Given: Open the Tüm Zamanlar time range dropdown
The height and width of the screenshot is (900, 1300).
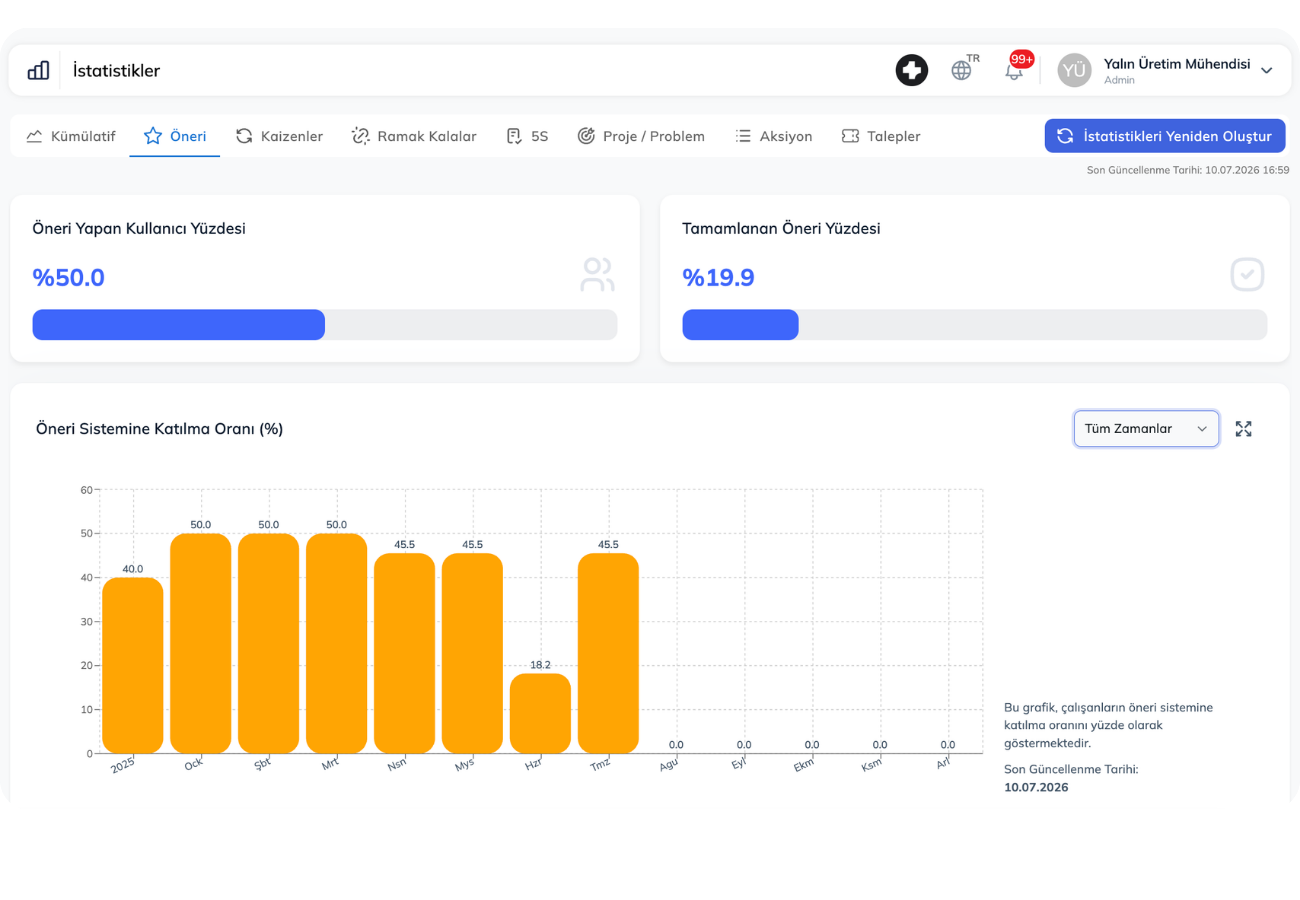Looking at the screenshot, I should [1146, 429].
